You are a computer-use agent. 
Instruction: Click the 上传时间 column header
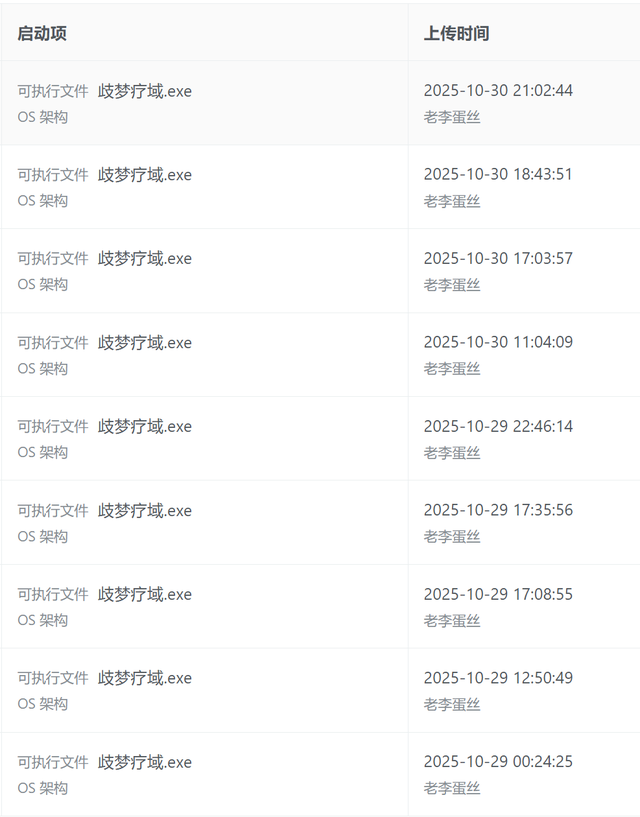coord(456,33)
